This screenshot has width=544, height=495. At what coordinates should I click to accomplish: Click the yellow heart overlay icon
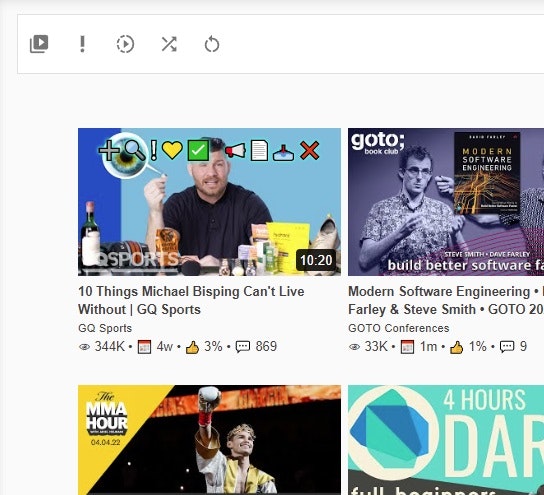coord(172,151)
